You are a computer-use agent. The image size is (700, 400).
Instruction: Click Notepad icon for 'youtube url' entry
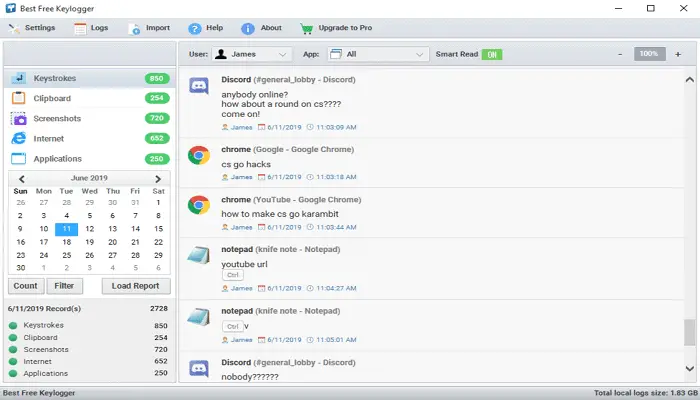[199, 255]
